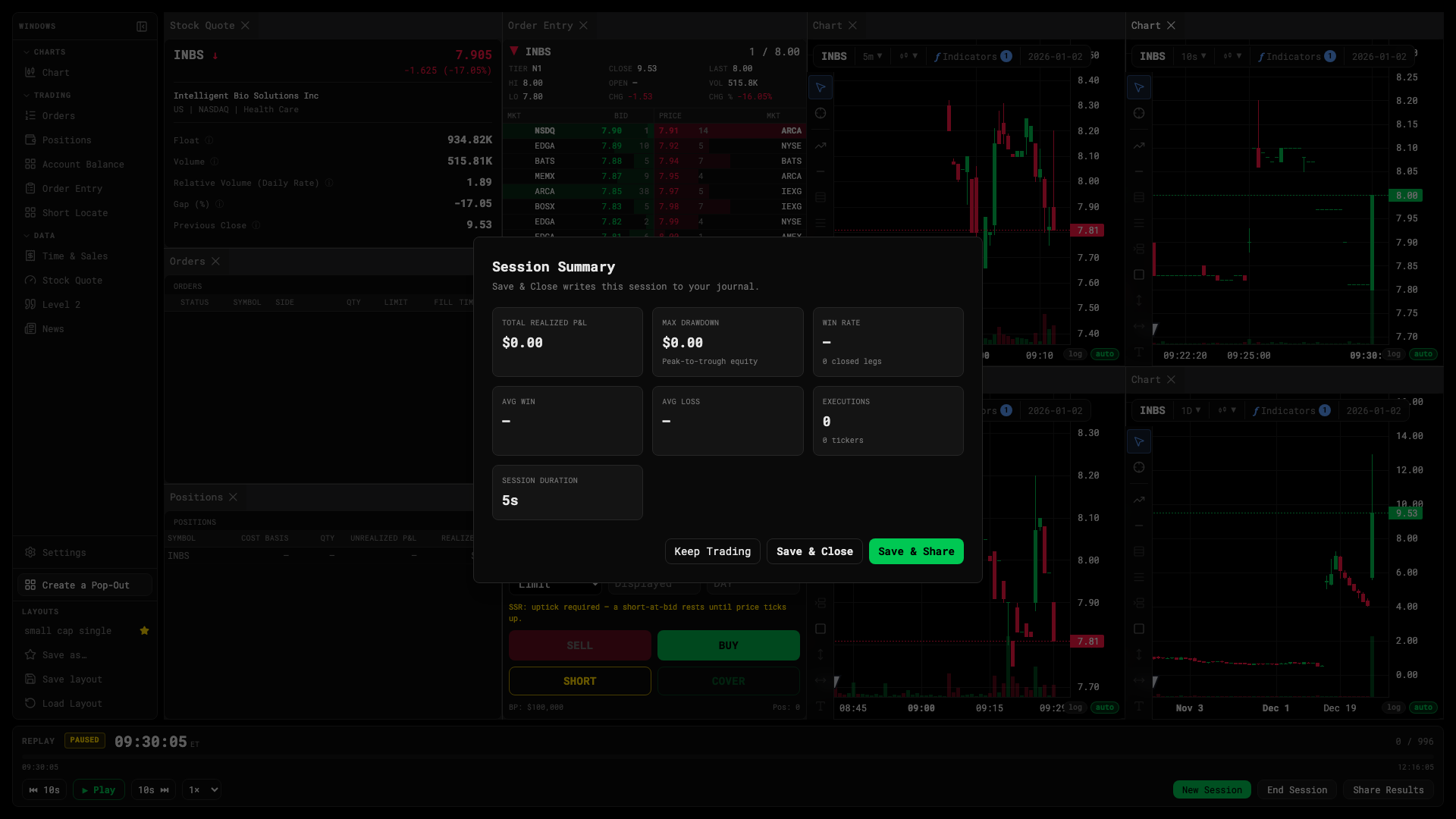Viewport: 1456px width, 819px height.
Task: Toggle the cursor tool on the 1D chart
Action: click(1139, 442)
